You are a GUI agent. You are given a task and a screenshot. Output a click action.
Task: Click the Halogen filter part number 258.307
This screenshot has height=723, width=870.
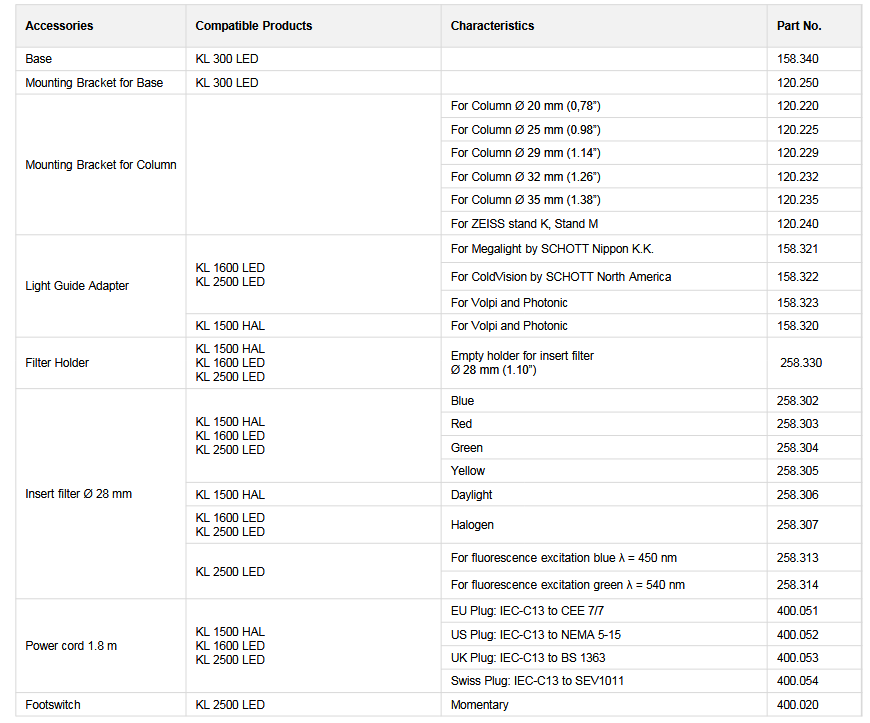[797, 525]
